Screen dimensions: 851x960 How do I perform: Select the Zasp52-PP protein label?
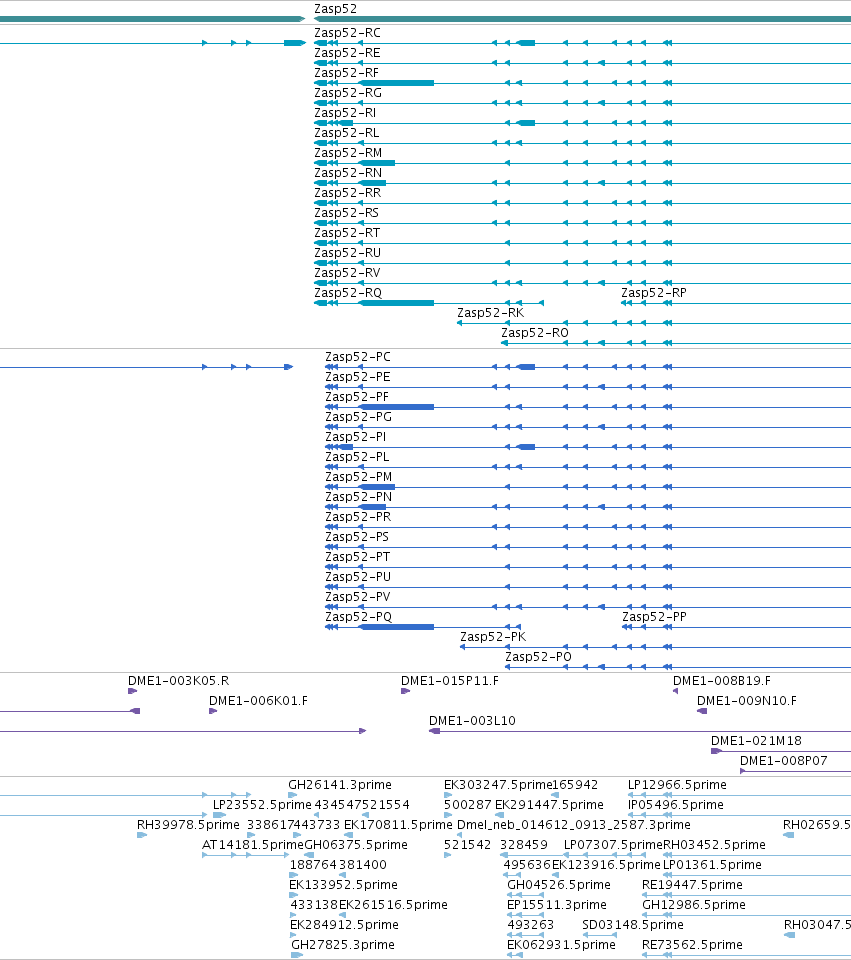[x=654, y=617]
